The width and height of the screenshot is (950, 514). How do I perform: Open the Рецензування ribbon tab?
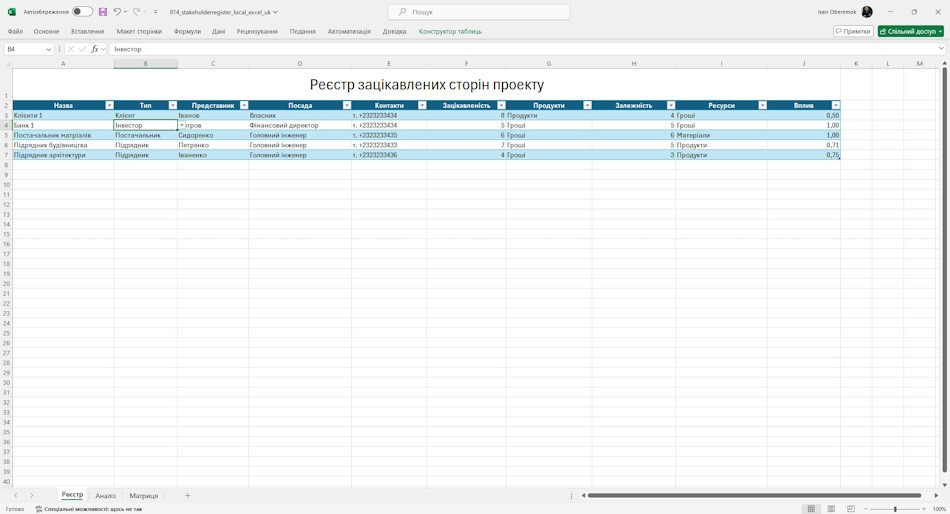coord(257,32)
